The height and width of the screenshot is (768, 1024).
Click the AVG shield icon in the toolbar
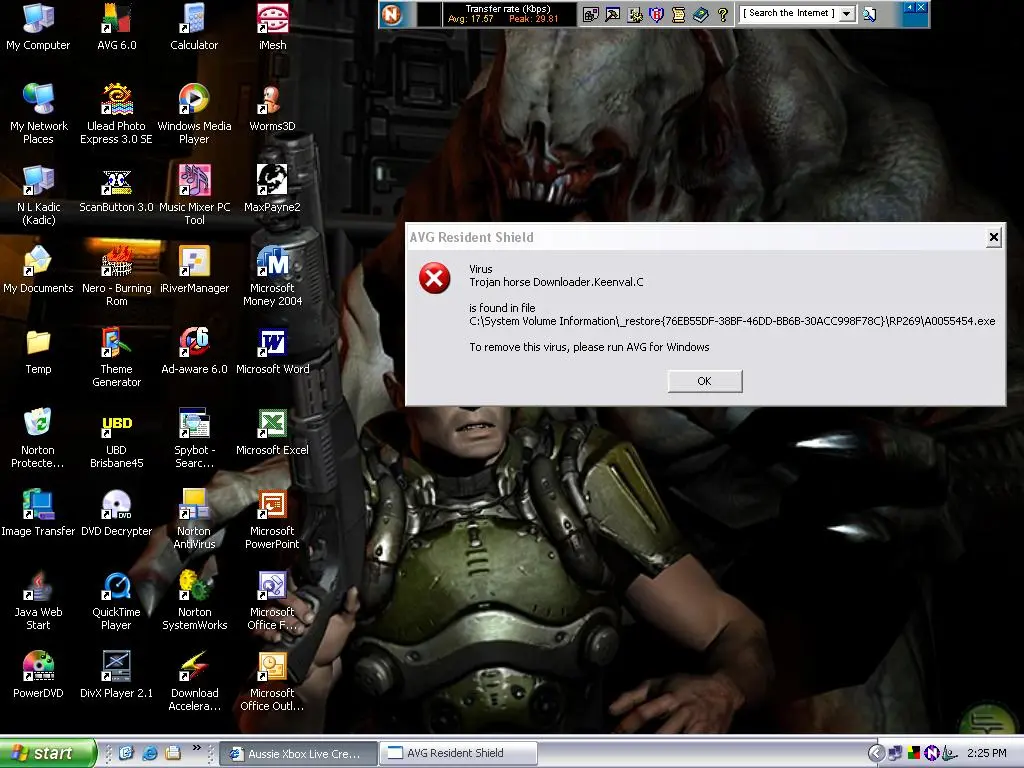tap(656, 14)
